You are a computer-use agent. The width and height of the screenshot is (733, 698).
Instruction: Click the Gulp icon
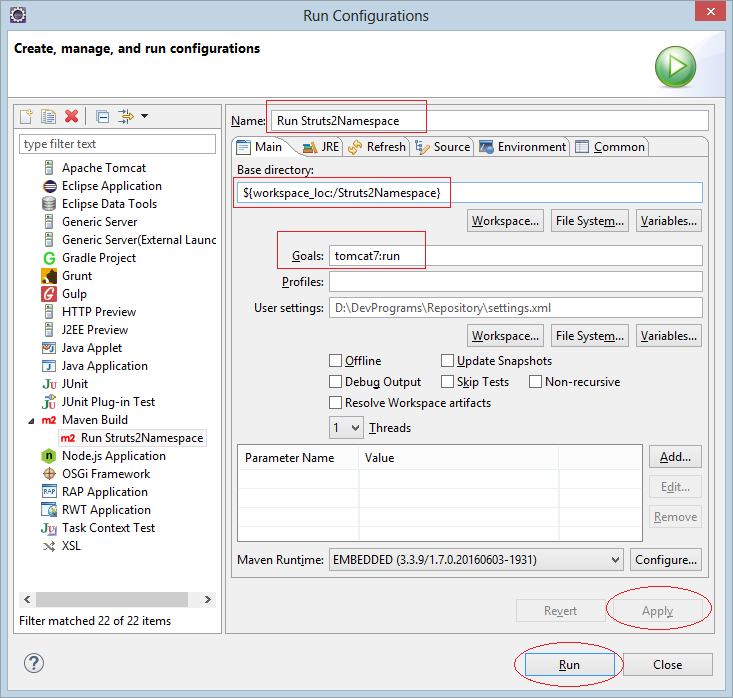pos(49,294)
